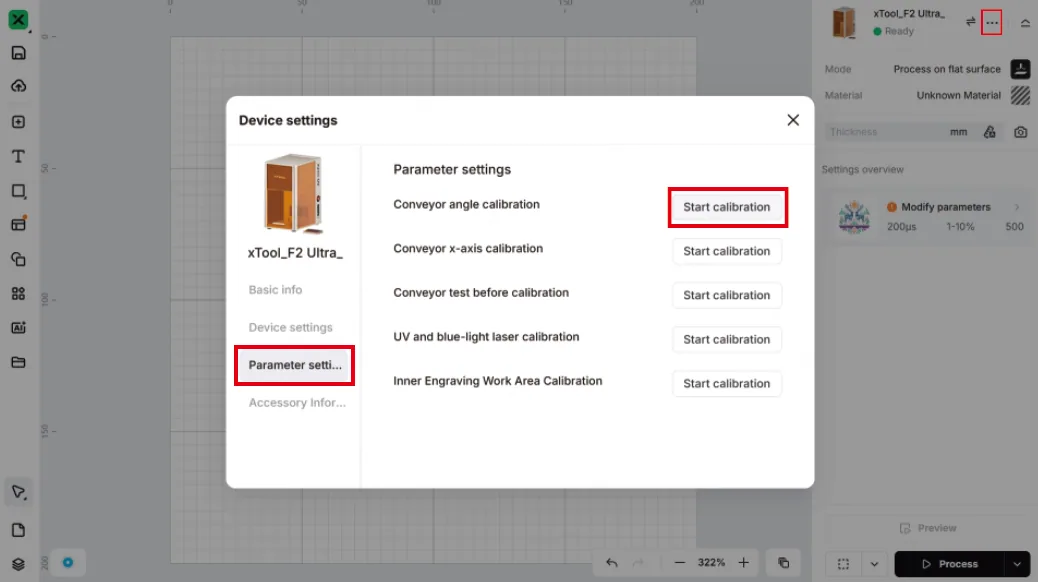Open the Accessory Information tab
The image size is (1038, 582).
[295, 403]
